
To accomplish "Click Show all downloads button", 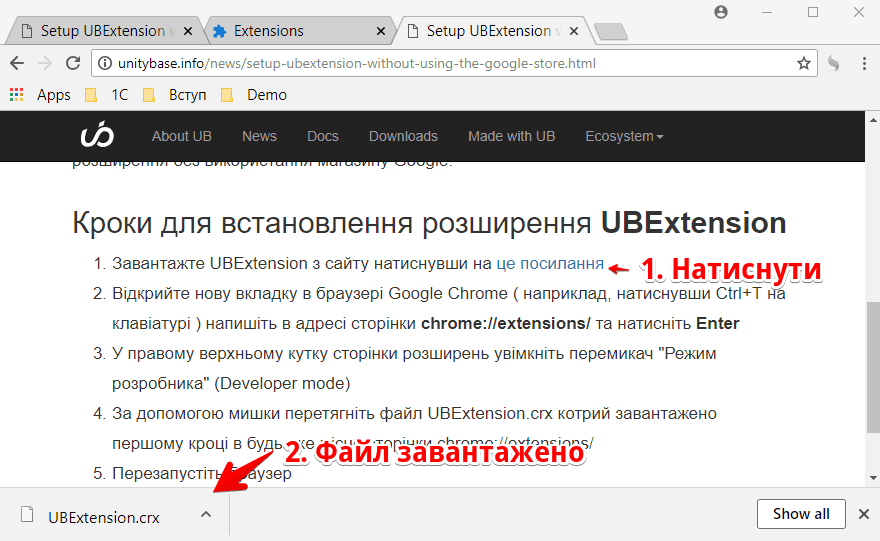I will [x=801, y=514].
